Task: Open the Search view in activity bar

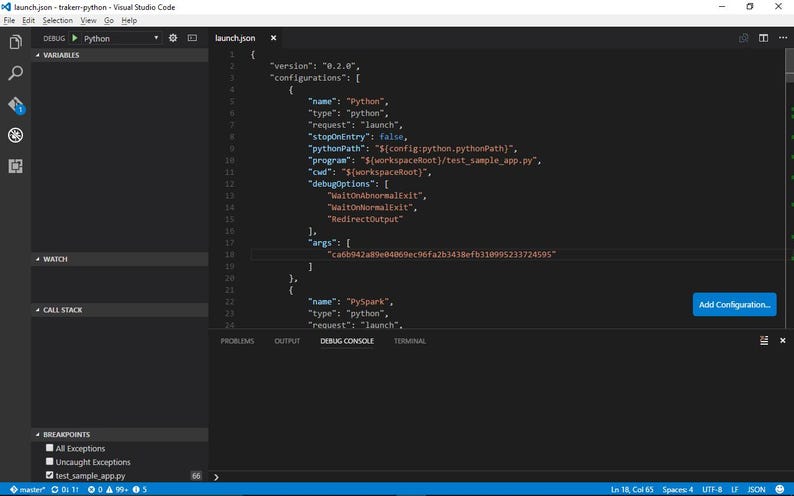Action: point(15,73)
